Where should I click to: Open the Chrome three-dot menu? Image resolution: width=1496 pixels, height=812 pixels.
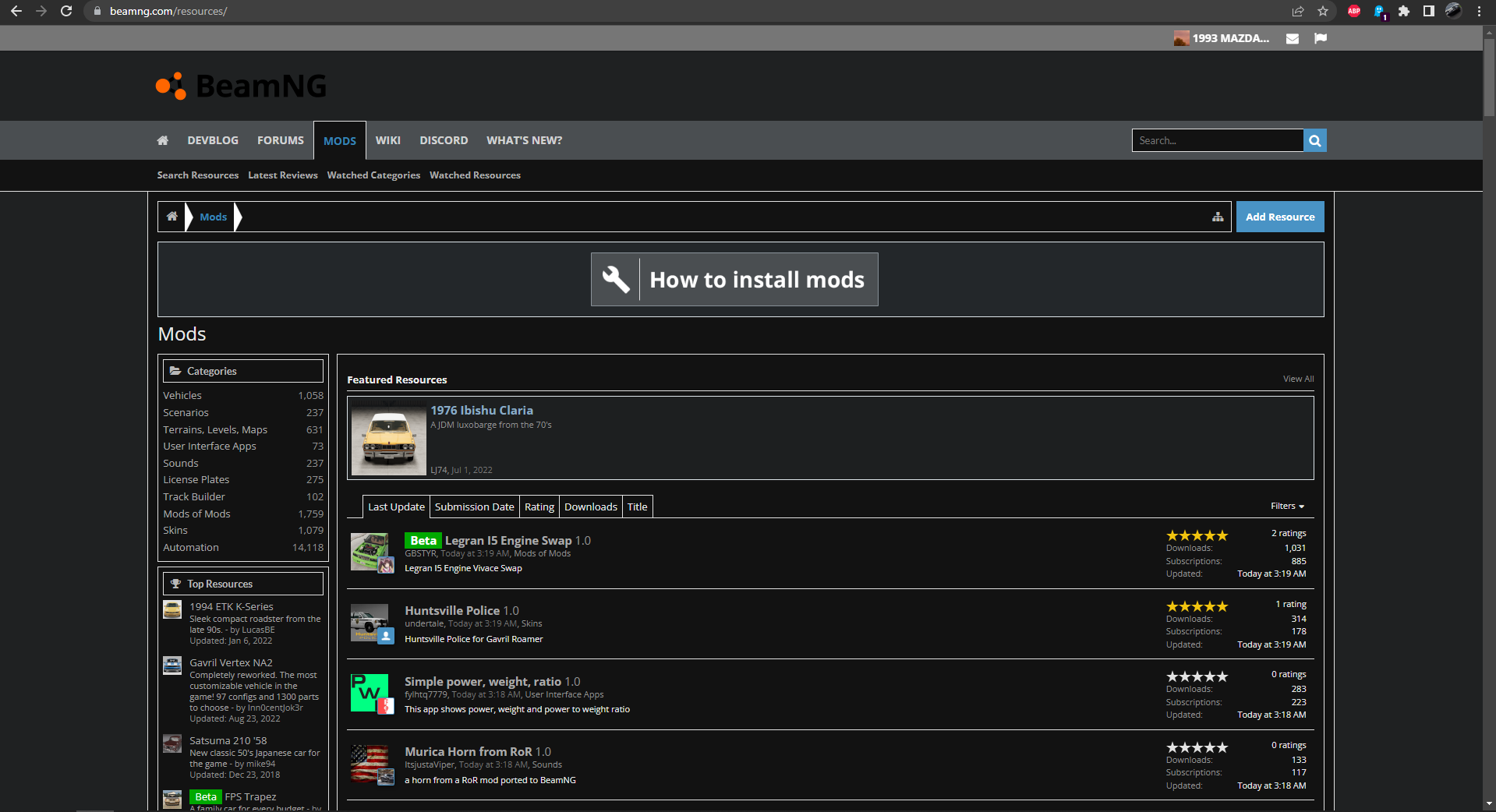coord(1479,11)
